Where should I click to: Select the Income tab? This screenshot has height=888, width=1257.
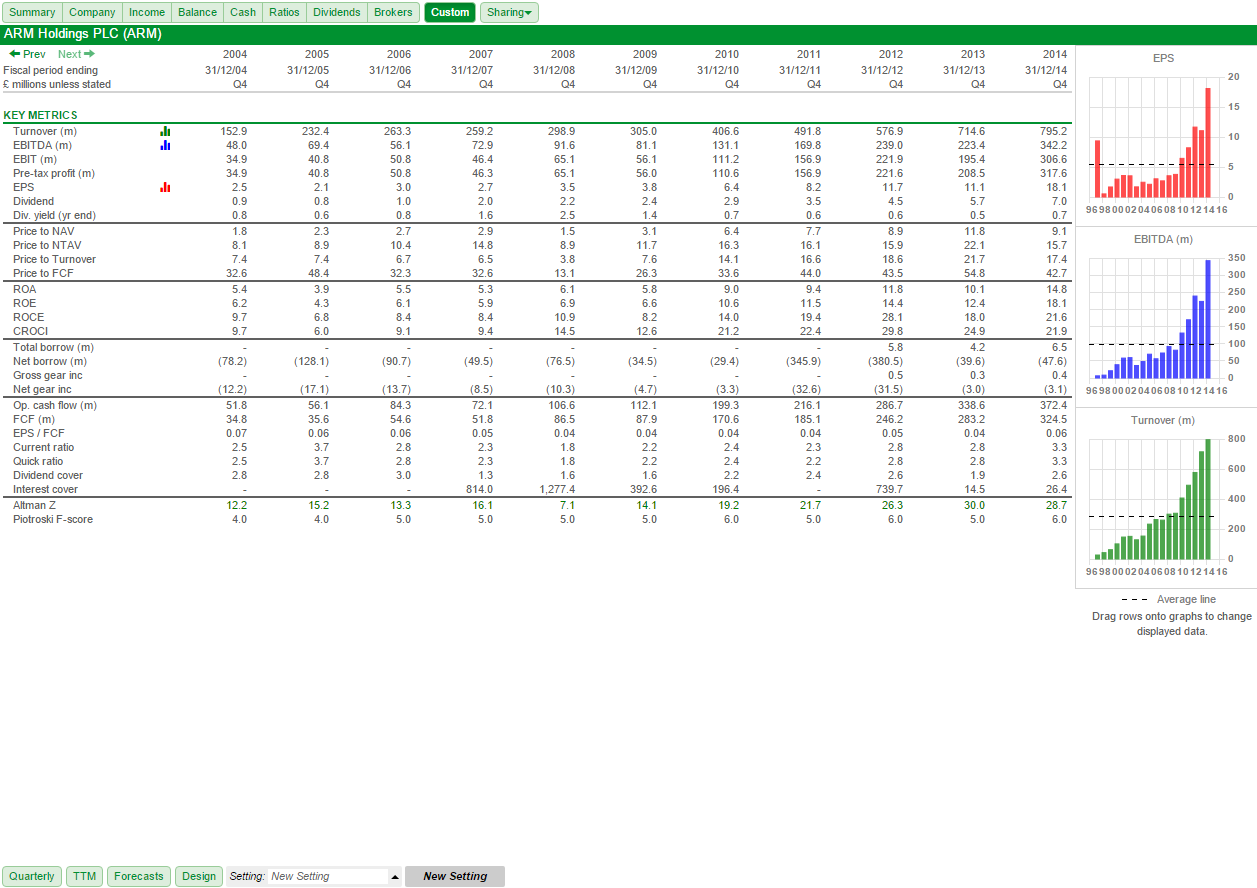(x=147, y=12)
